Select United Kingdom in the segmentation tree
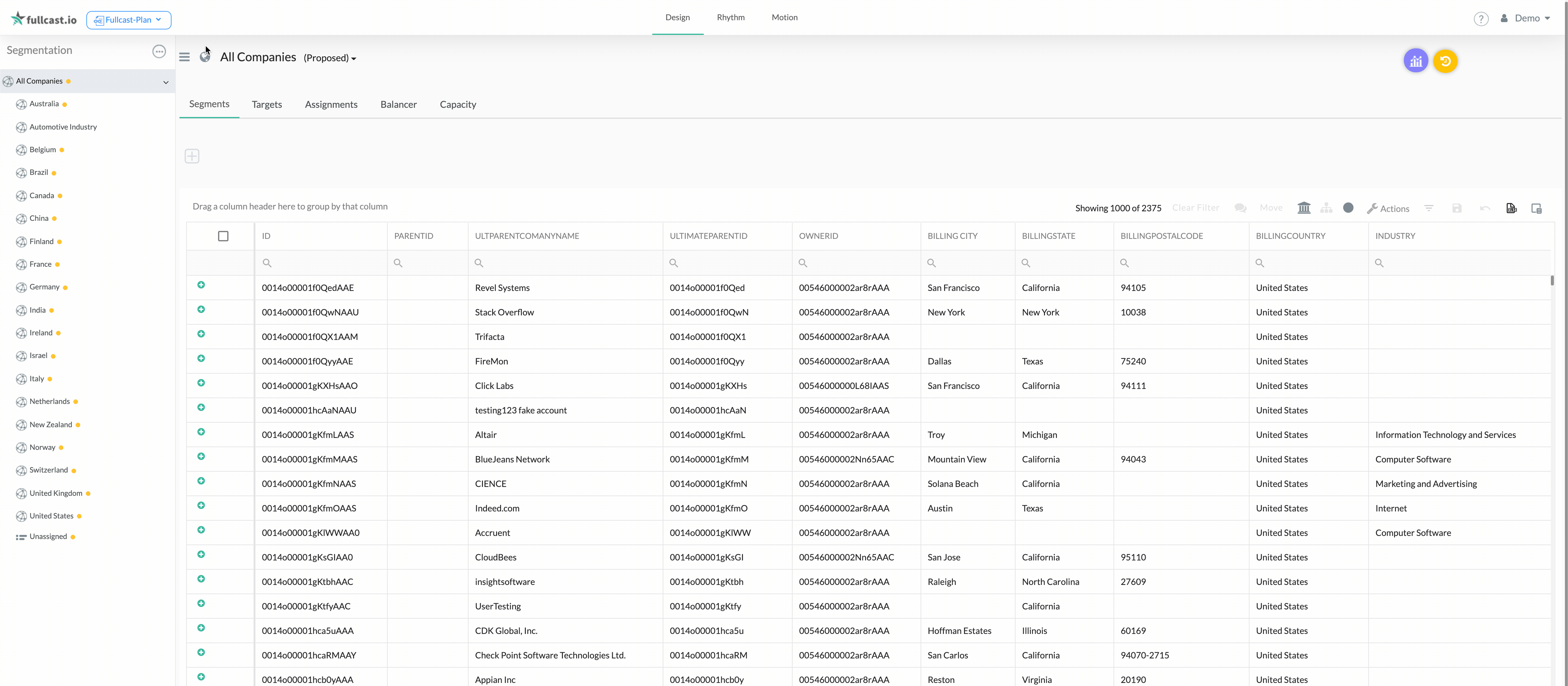The width and height of the screenshot is (1568, 686). [x=55, y=493]
